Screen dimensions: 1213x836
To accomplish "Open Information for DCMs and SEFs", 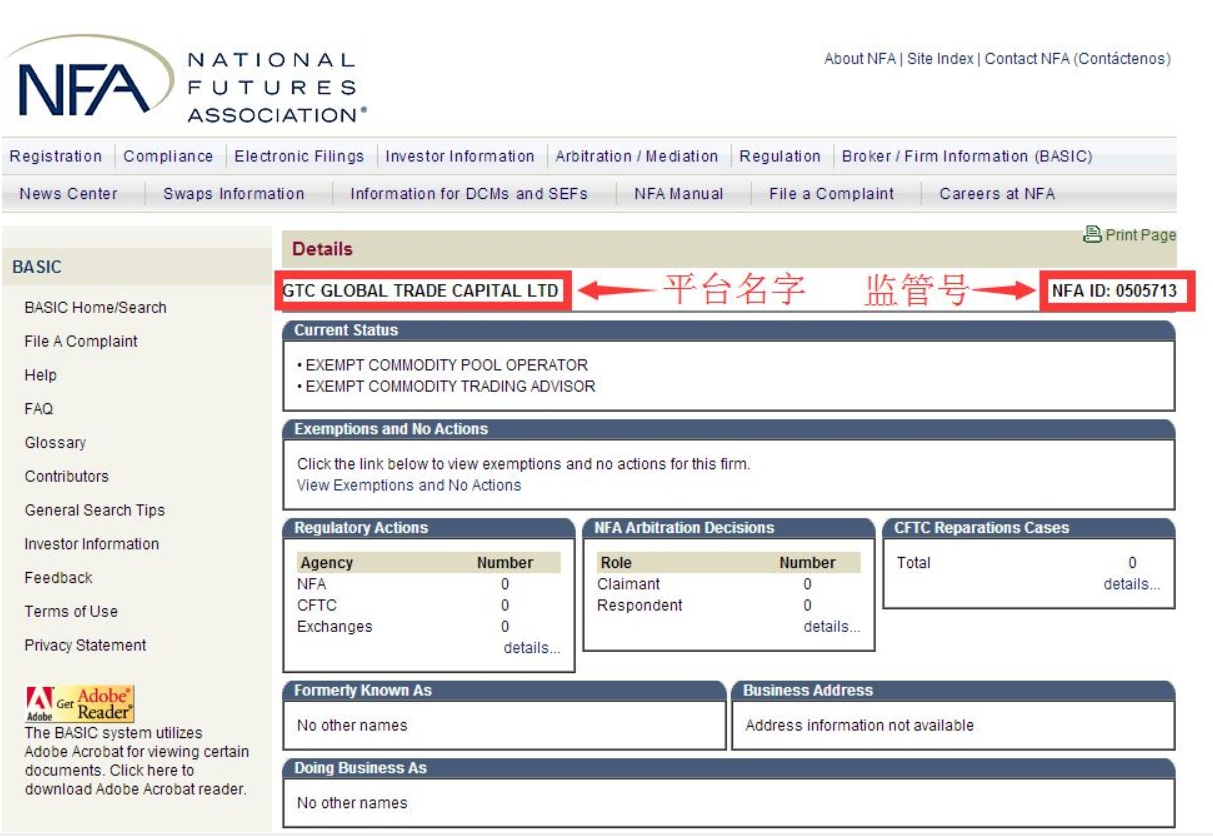I will coord(469,194).
